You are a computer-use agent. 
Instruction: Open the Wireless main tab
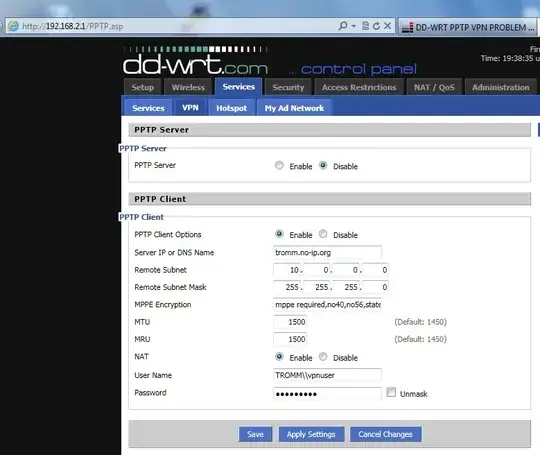pyautogui.click(x=188, y=87)
